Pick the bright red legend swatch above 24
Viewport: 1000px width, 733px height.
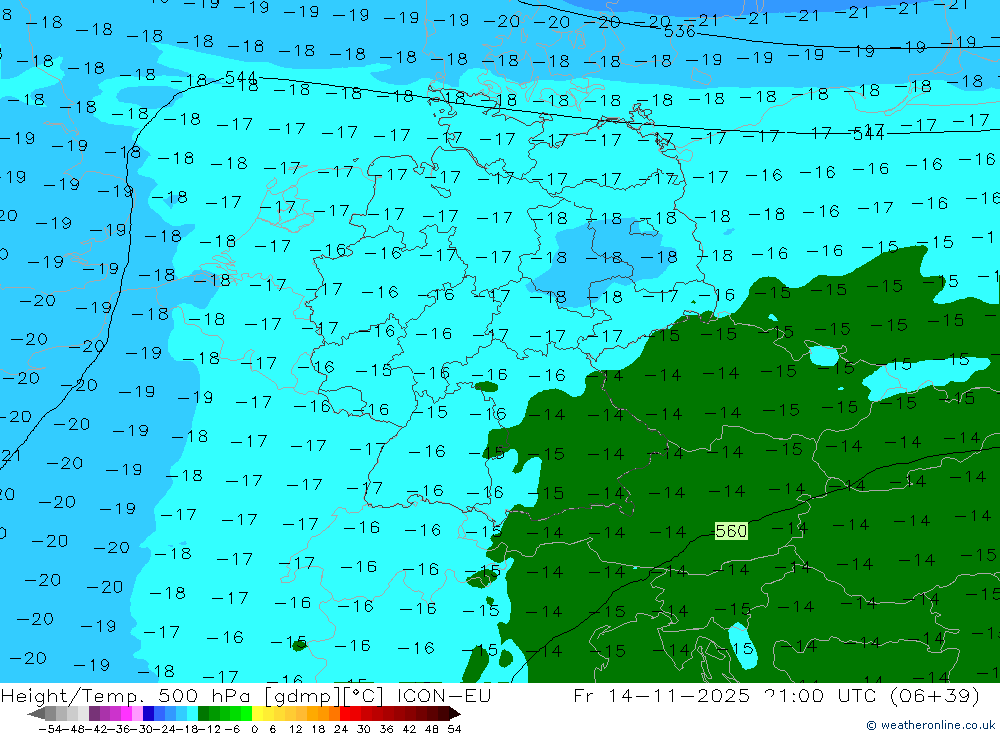345,713
